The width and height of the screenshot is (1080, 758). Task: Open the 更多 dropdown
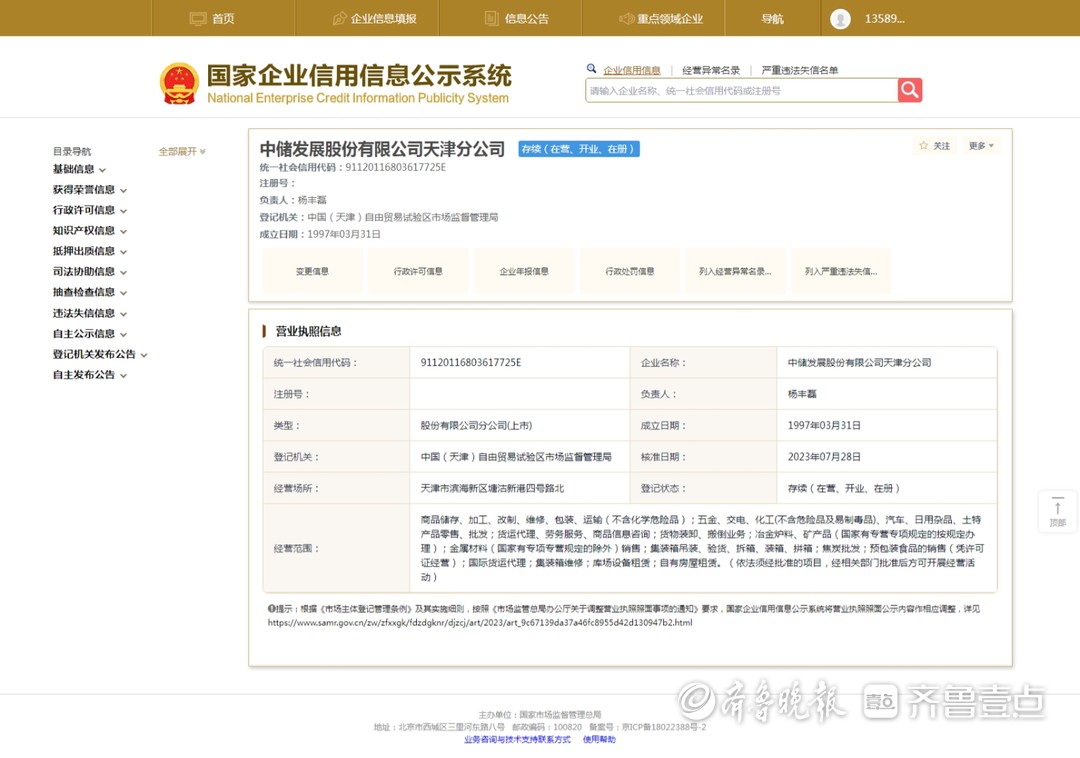click(981, 146)
